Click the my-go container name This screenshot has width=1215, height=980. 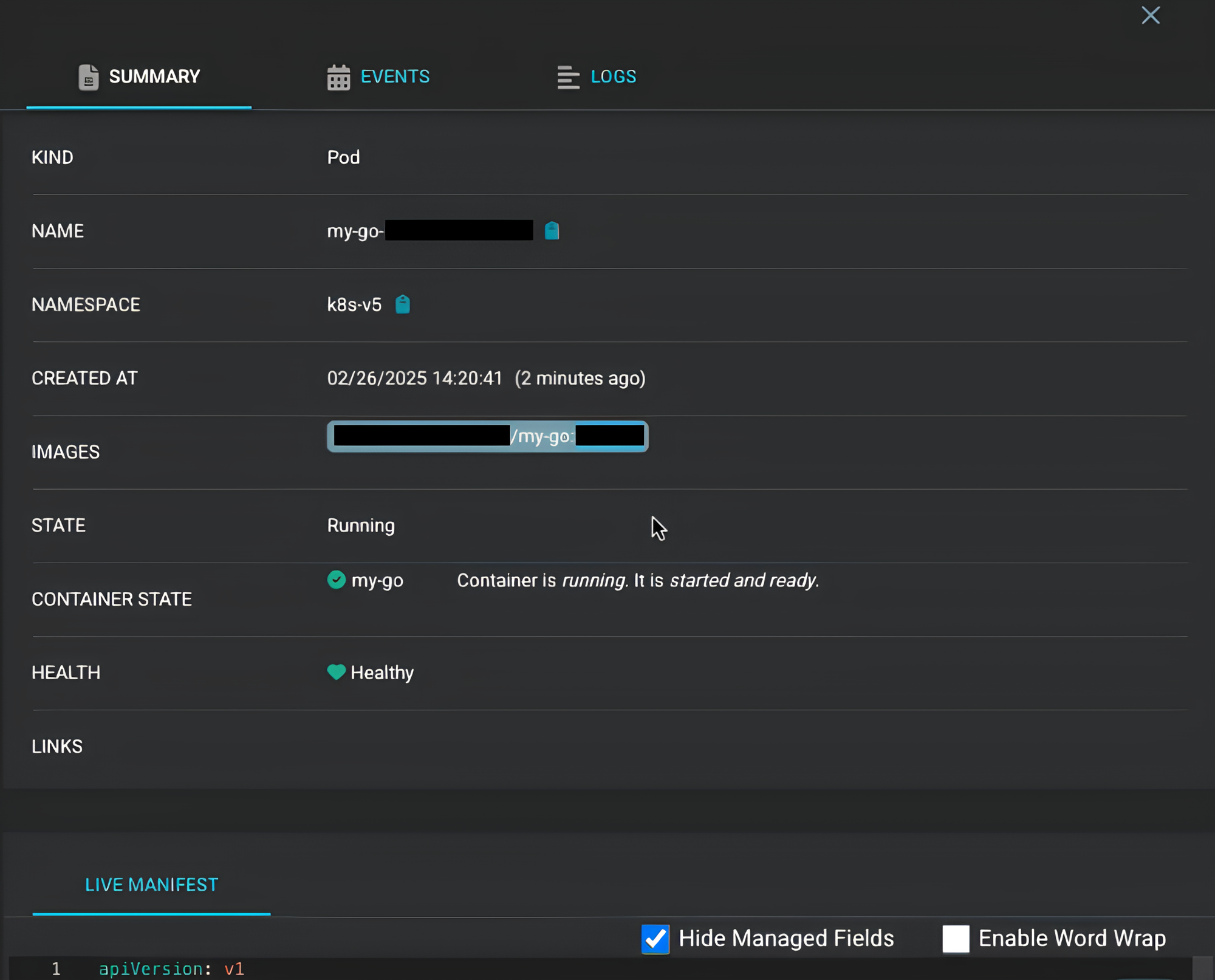pyautogui.click(x=377, y=581)
